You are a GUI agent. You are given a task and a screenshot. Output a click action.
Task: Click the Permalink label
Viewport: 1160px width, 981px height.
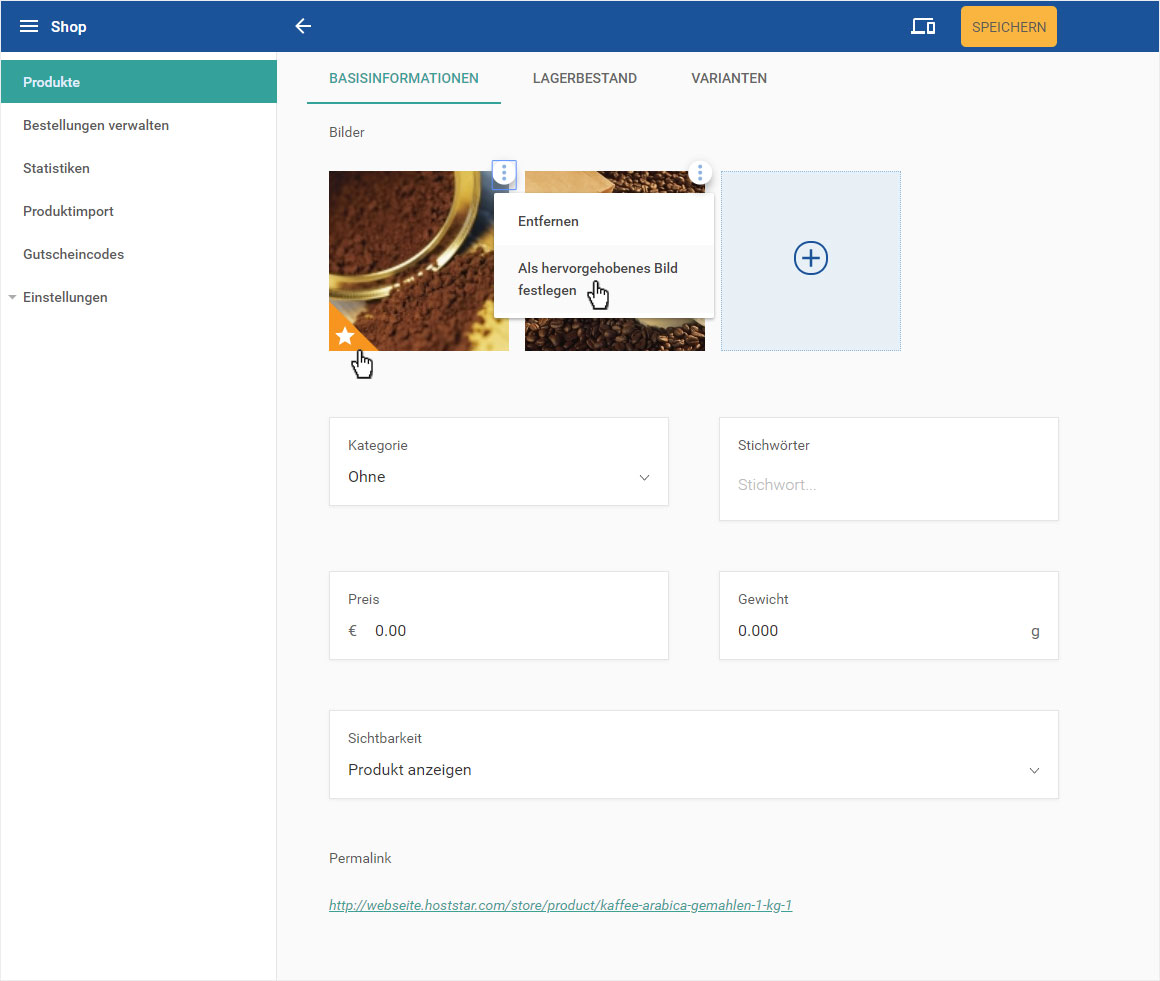[360, 858]
